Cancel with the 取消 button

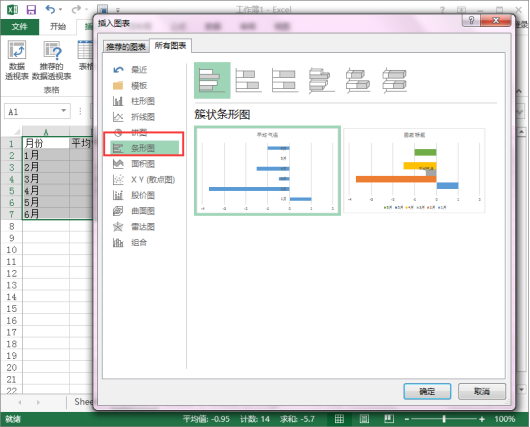(x=482, y=392)
